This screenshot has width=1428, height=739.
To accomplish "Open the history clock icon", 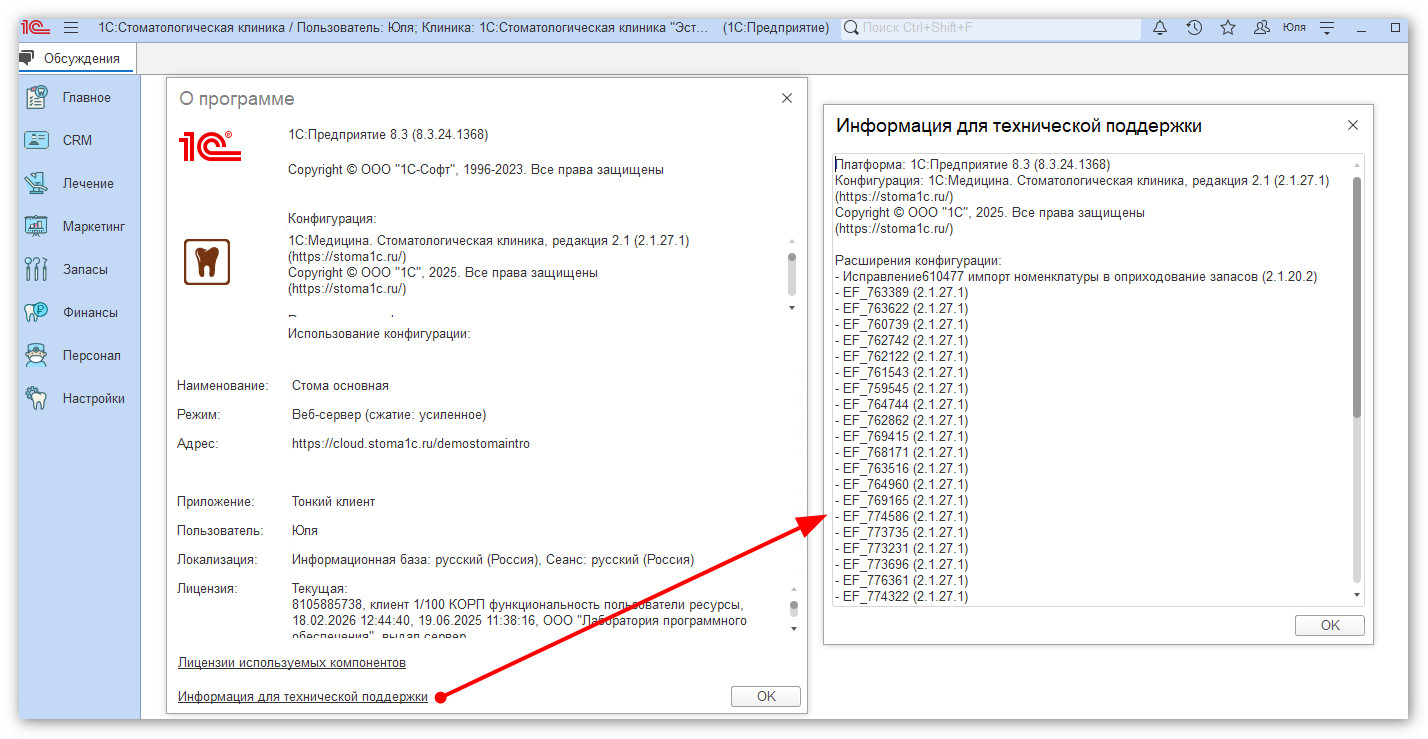I will click(x=1194, y=28).
